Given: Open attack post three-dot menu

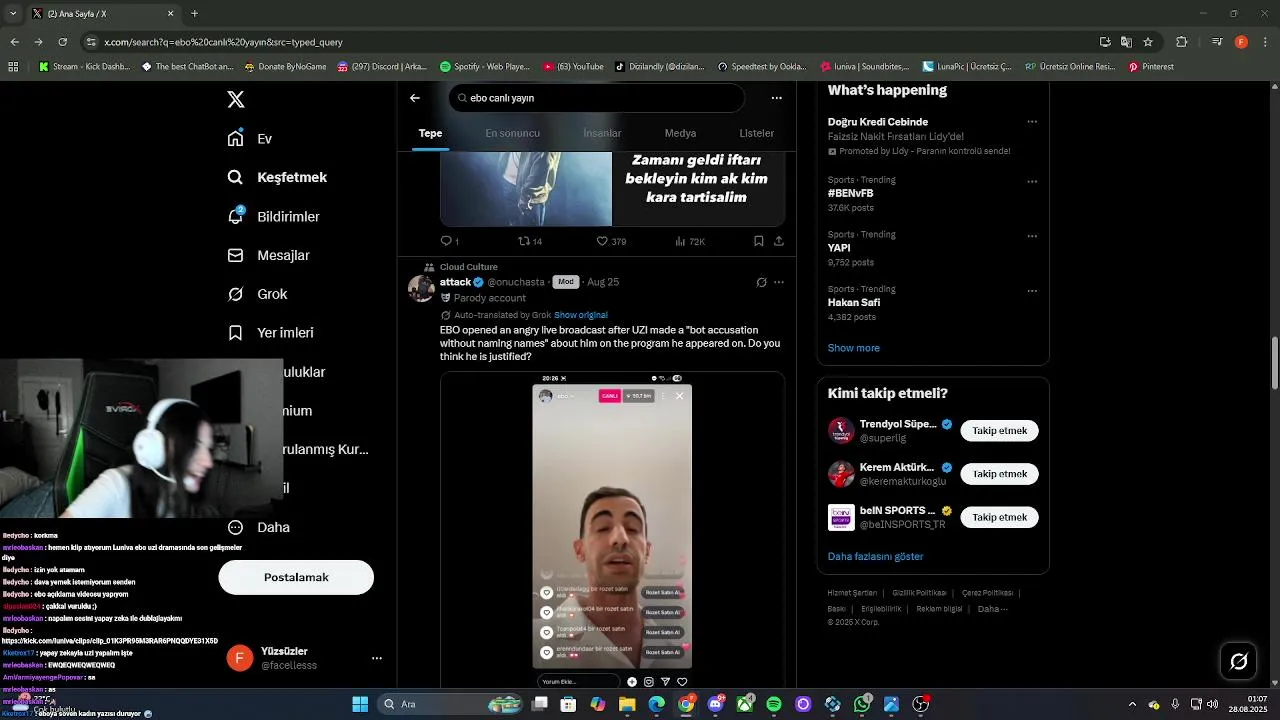Looking at the screenshot, I should 779,282.
